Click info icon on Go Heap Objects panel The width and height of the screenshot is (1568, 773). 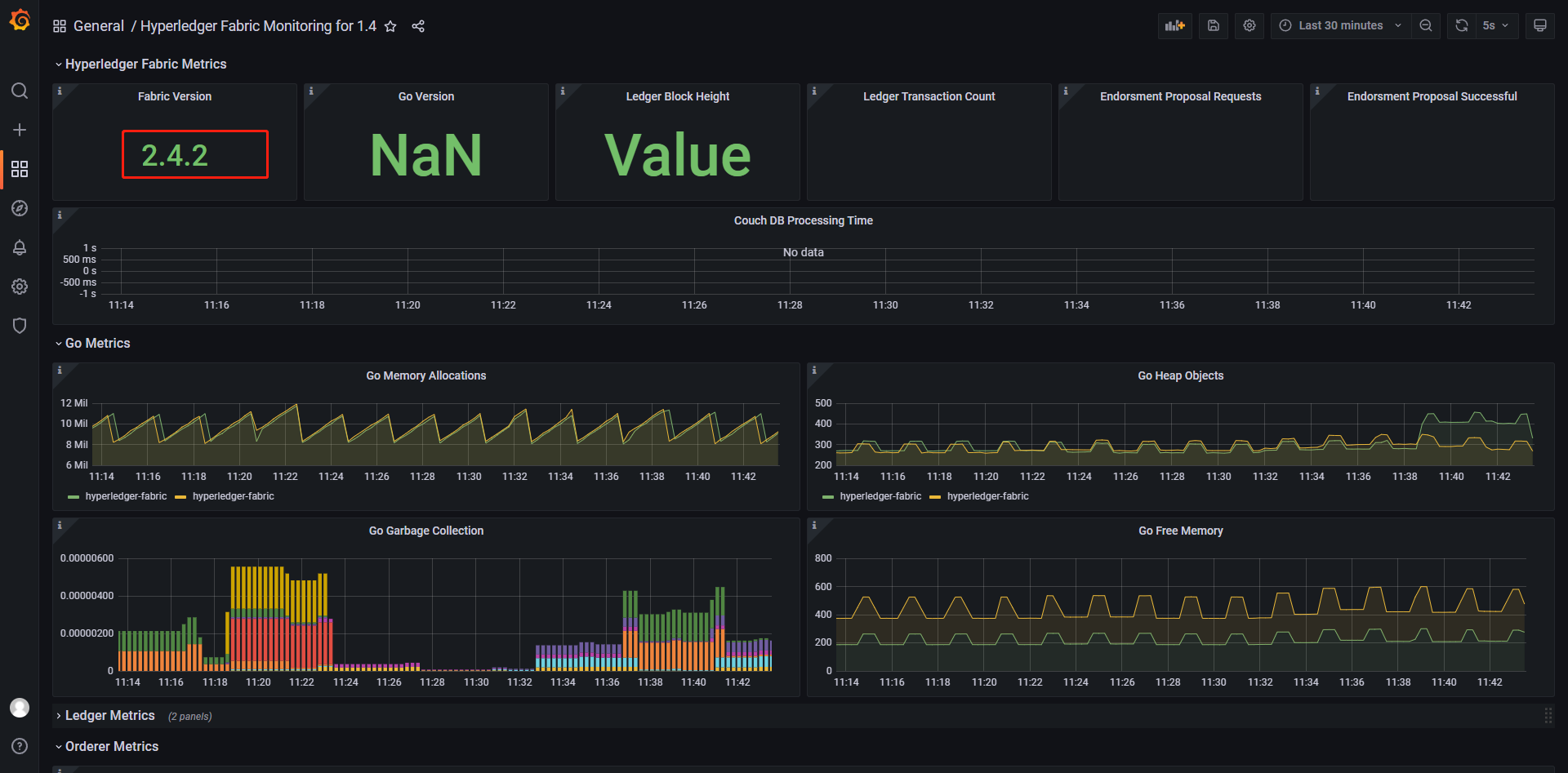tap(814, 371)
